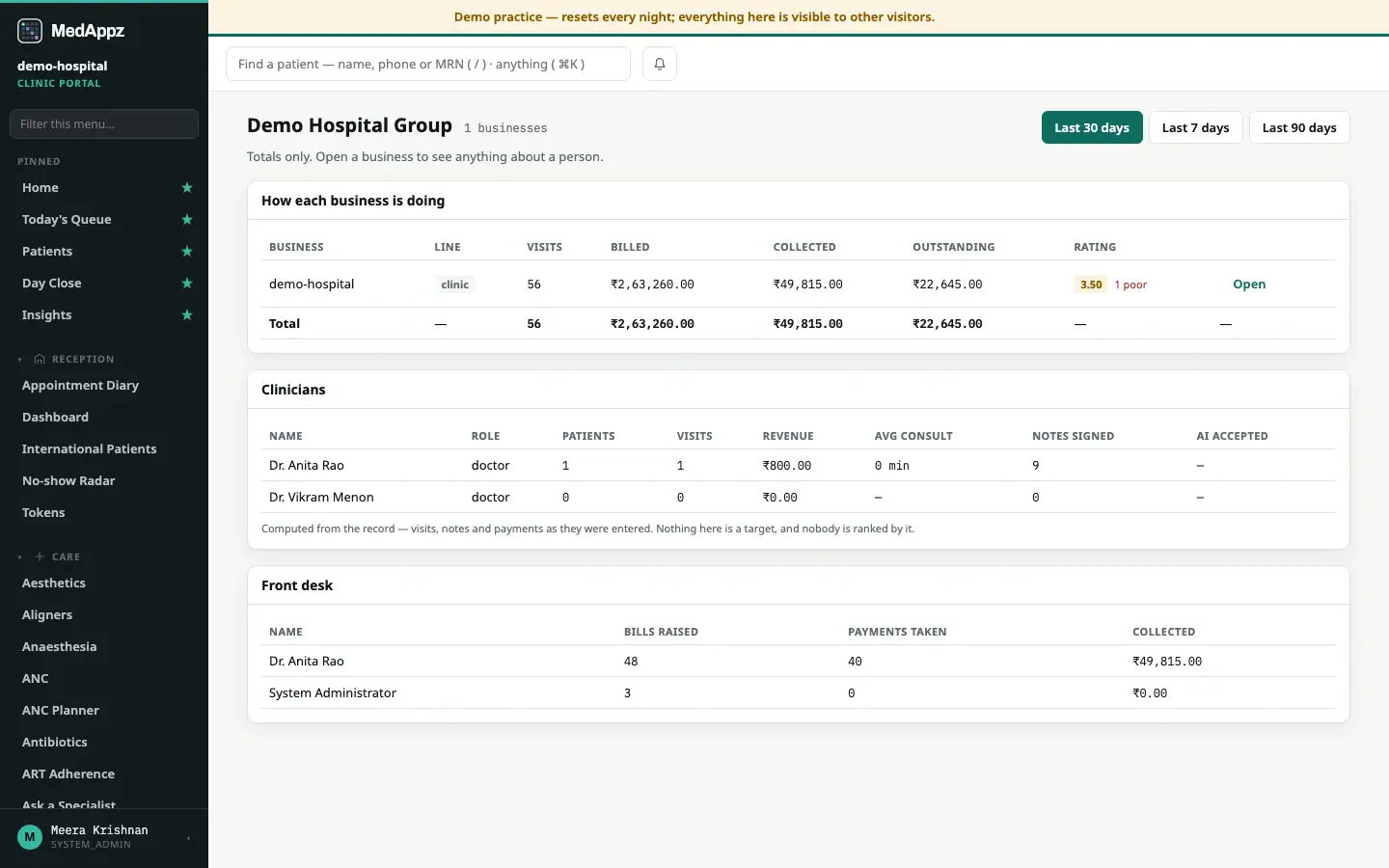Image resolution: width=1389 pixels, height=868 pixels.
Task: Click the Demo Hospital Group heading
Action: click(x=349, y=125)
